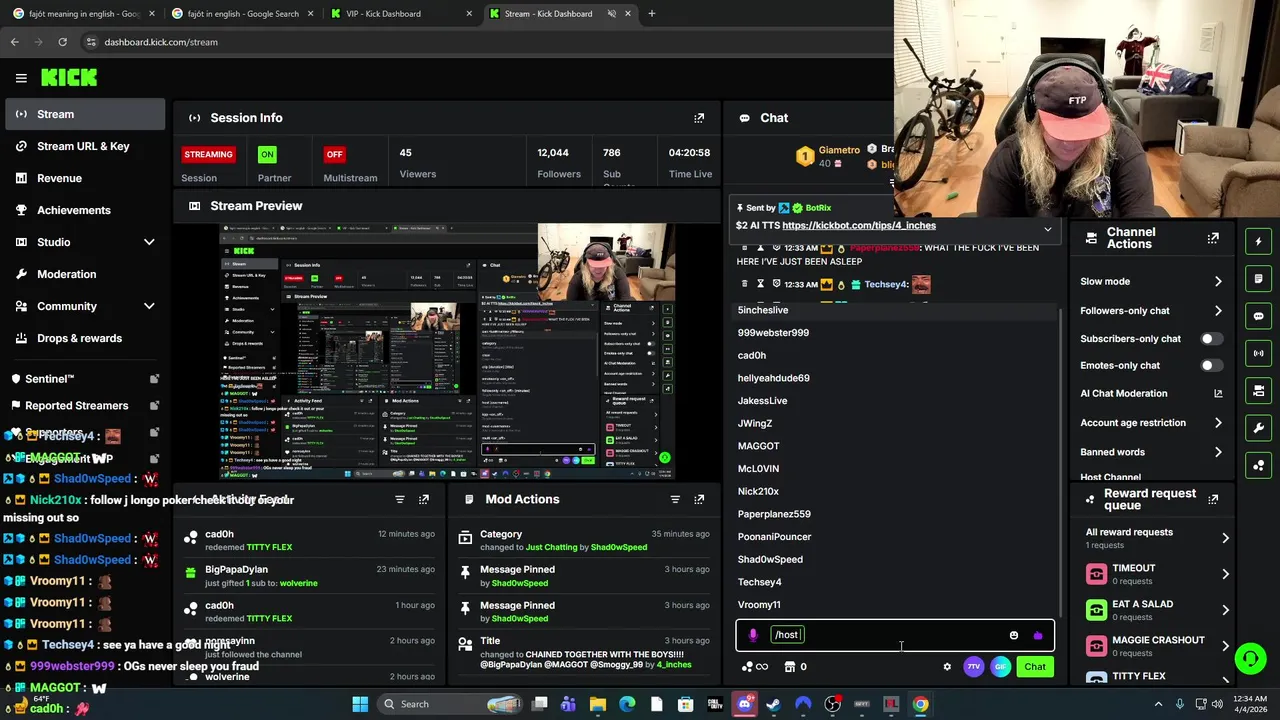Open All reward requests chevron

[x=1225, y=538]
